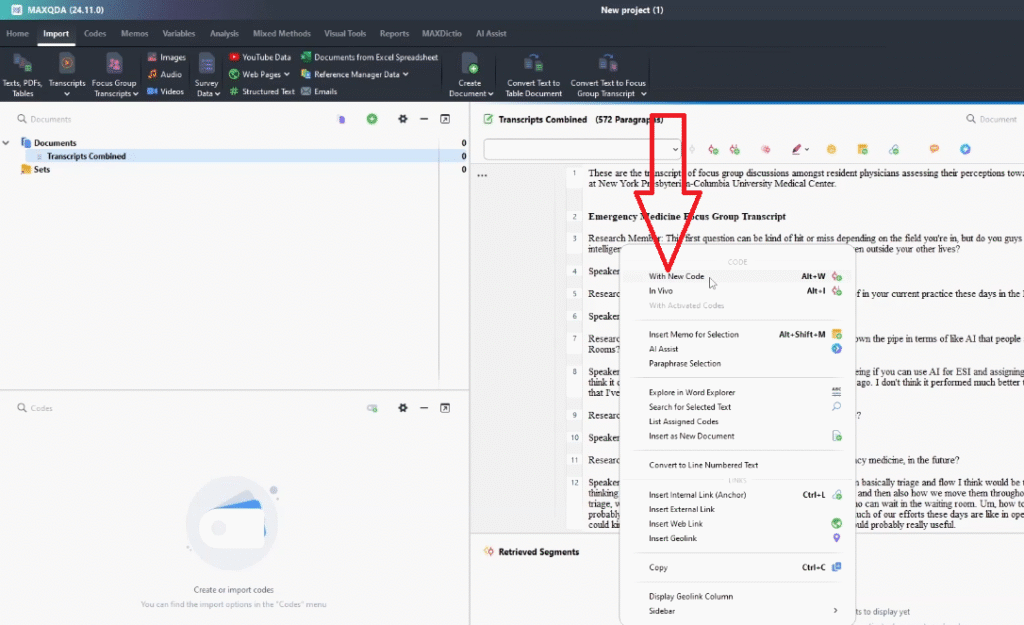Click the new code icon in Codes panel

tap(372, 408)
